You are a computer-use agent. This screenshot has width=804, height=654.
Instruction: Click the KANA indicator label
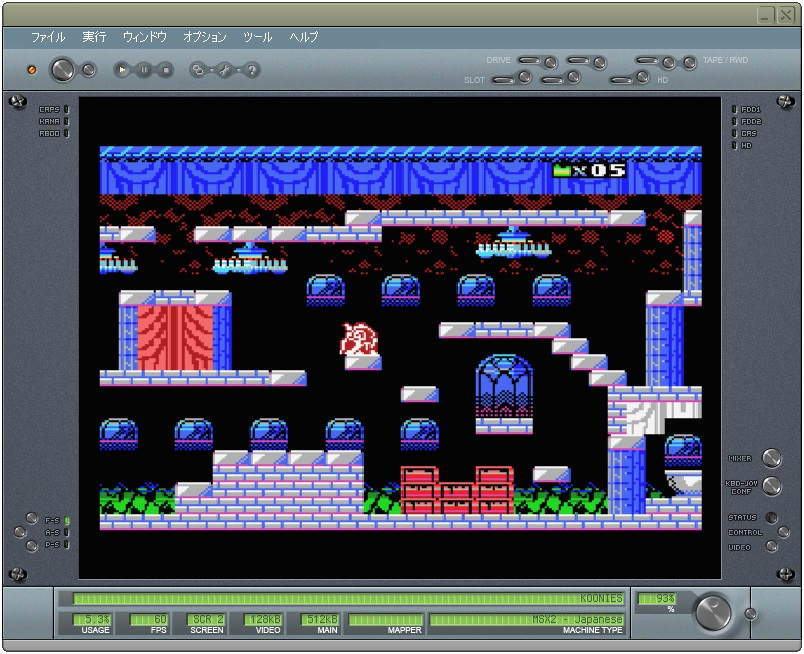pyautogui.click(x=50, y=122)
